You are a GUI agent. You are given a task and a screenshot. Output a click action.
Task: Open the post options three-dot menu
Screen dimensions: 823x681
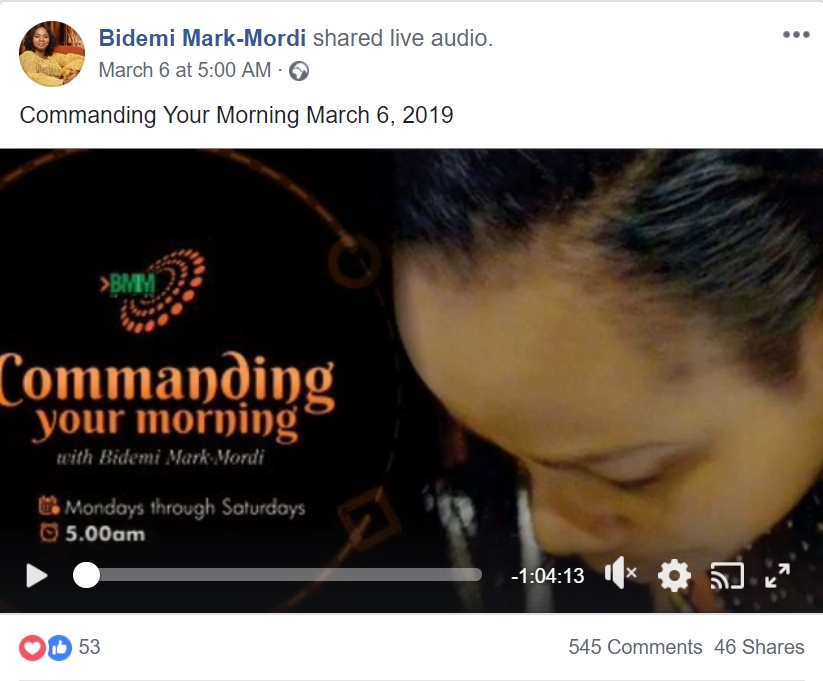(x=796, y=35)
